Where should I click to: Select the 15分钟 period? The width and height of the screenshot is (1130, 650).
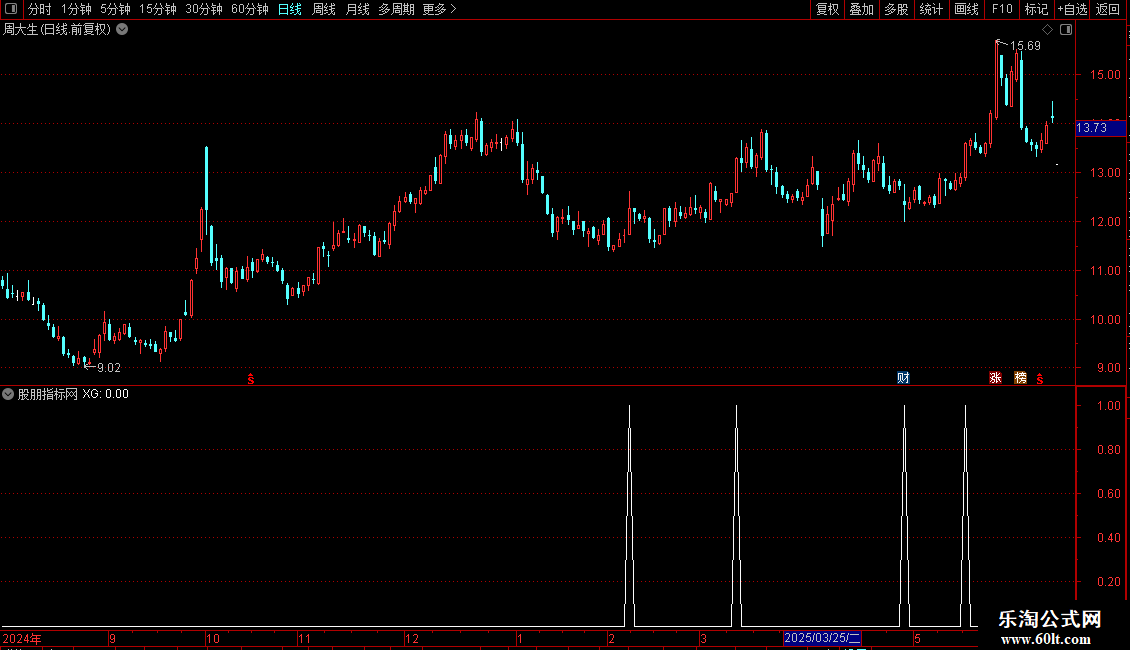[158, 9]
